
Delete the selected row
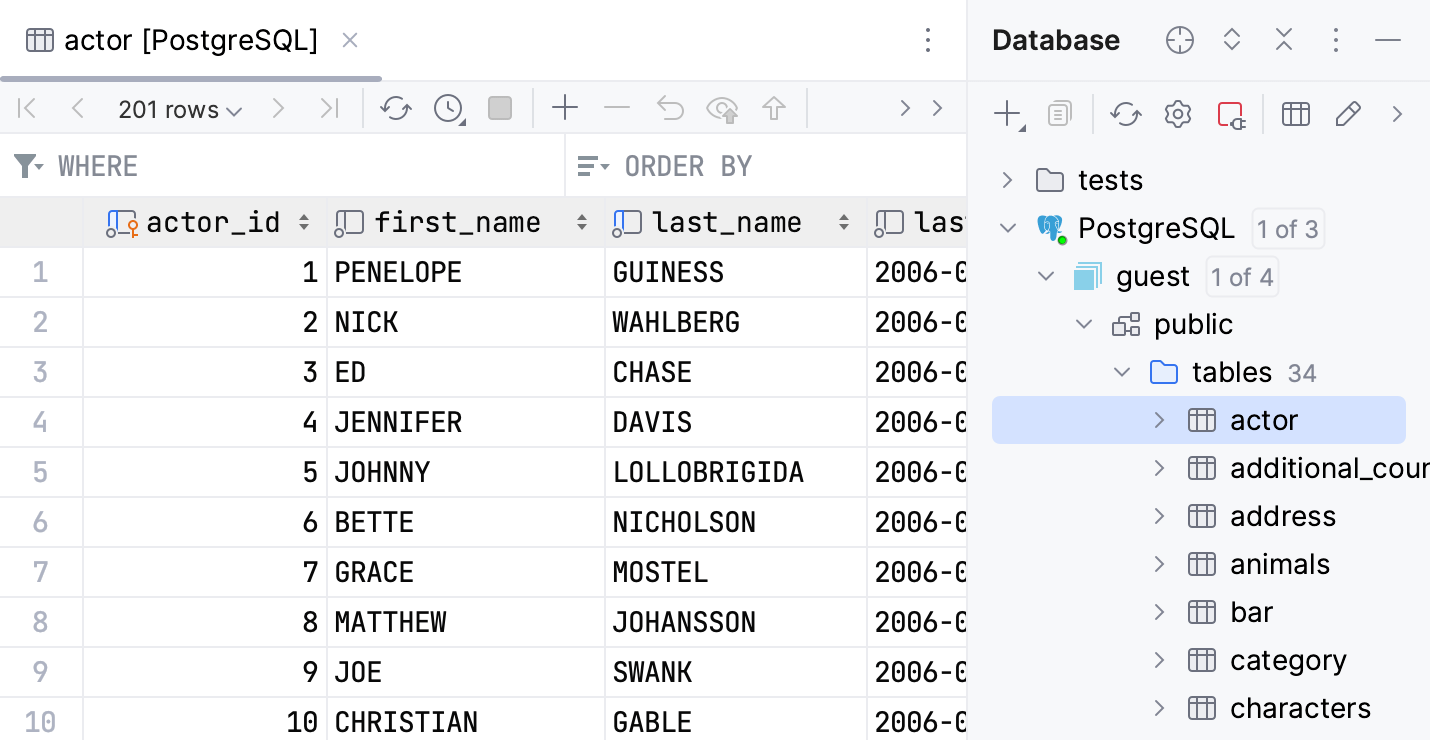click(617, 108)
